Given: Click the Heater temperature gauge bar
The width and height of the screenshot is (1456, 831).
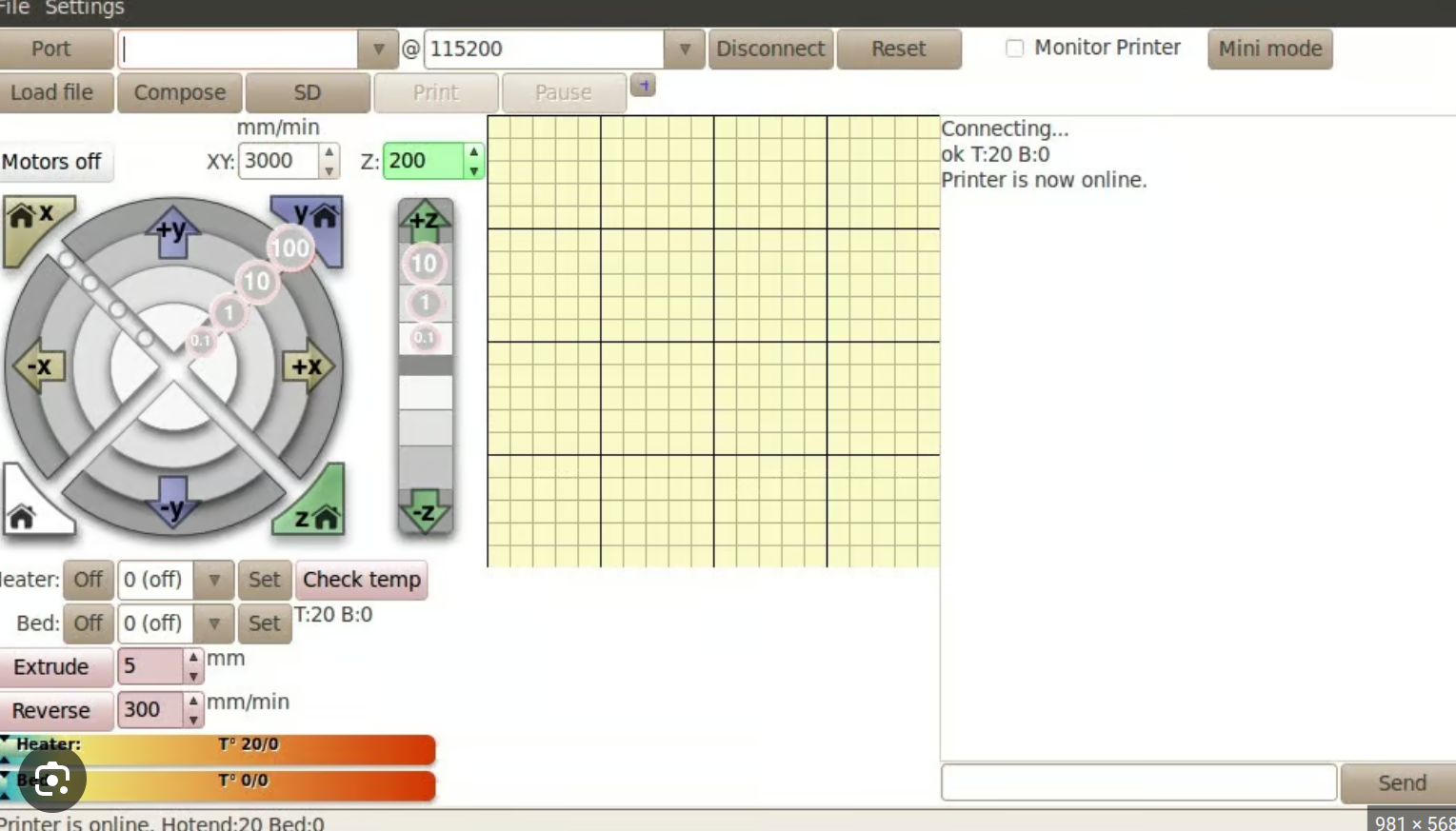Looking at the screenshot, I should [x=248, y=749].
